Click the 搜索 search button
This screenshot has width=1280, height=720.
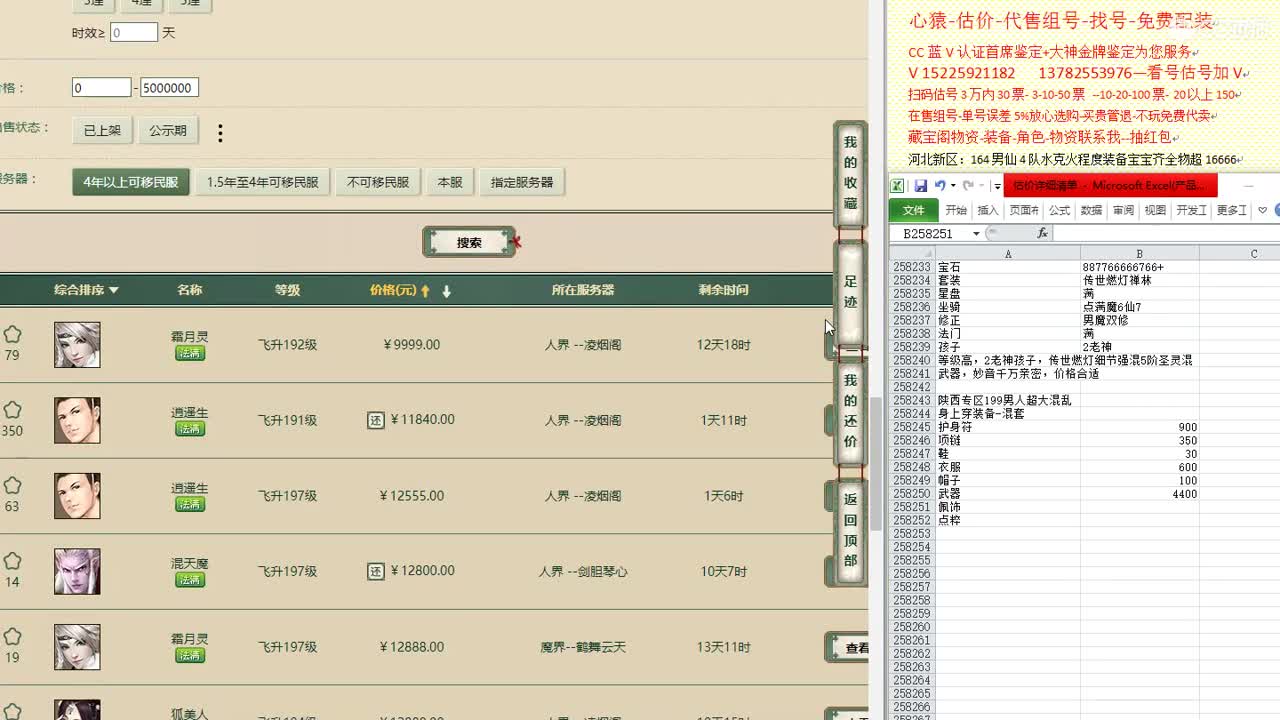click(469, 242)
